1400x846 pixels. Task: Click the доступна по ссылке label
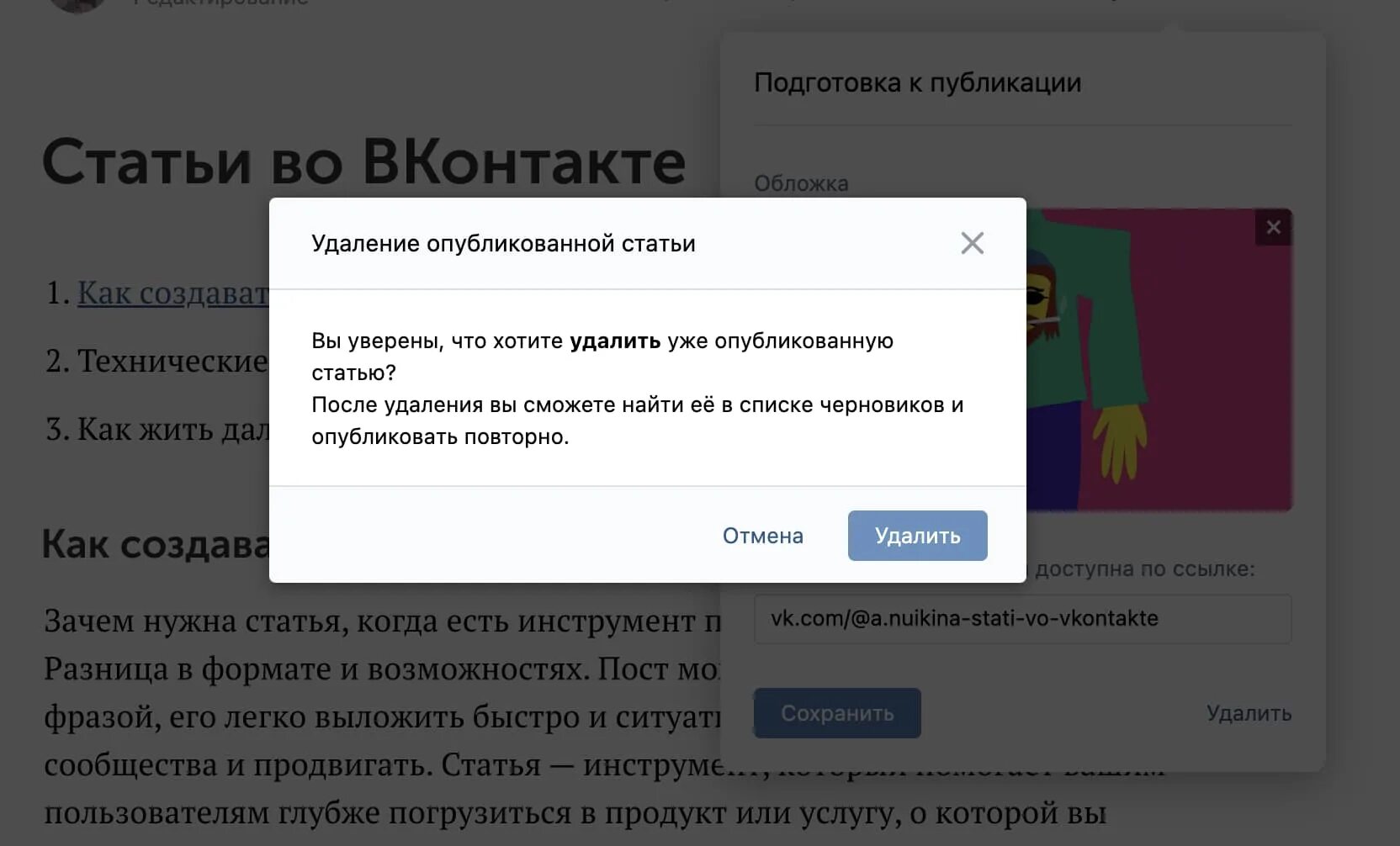pos(1144,569)
